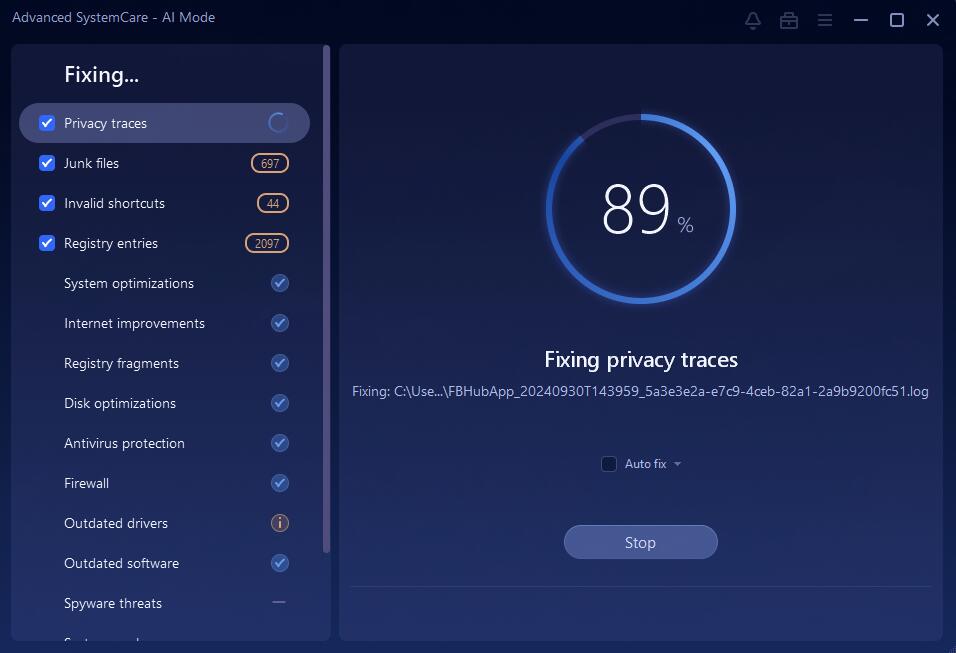Click the Privacy traces loading spinner

tap(278, 123)
